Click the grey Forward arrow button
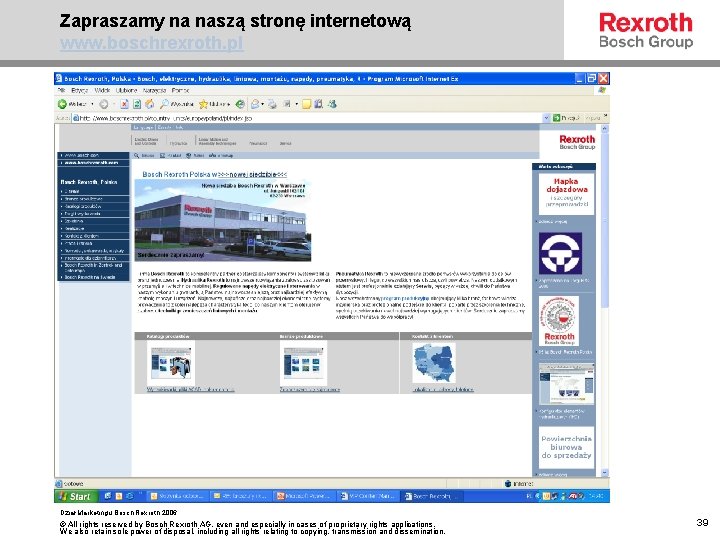The image size is (720, 540). (104, 104)
